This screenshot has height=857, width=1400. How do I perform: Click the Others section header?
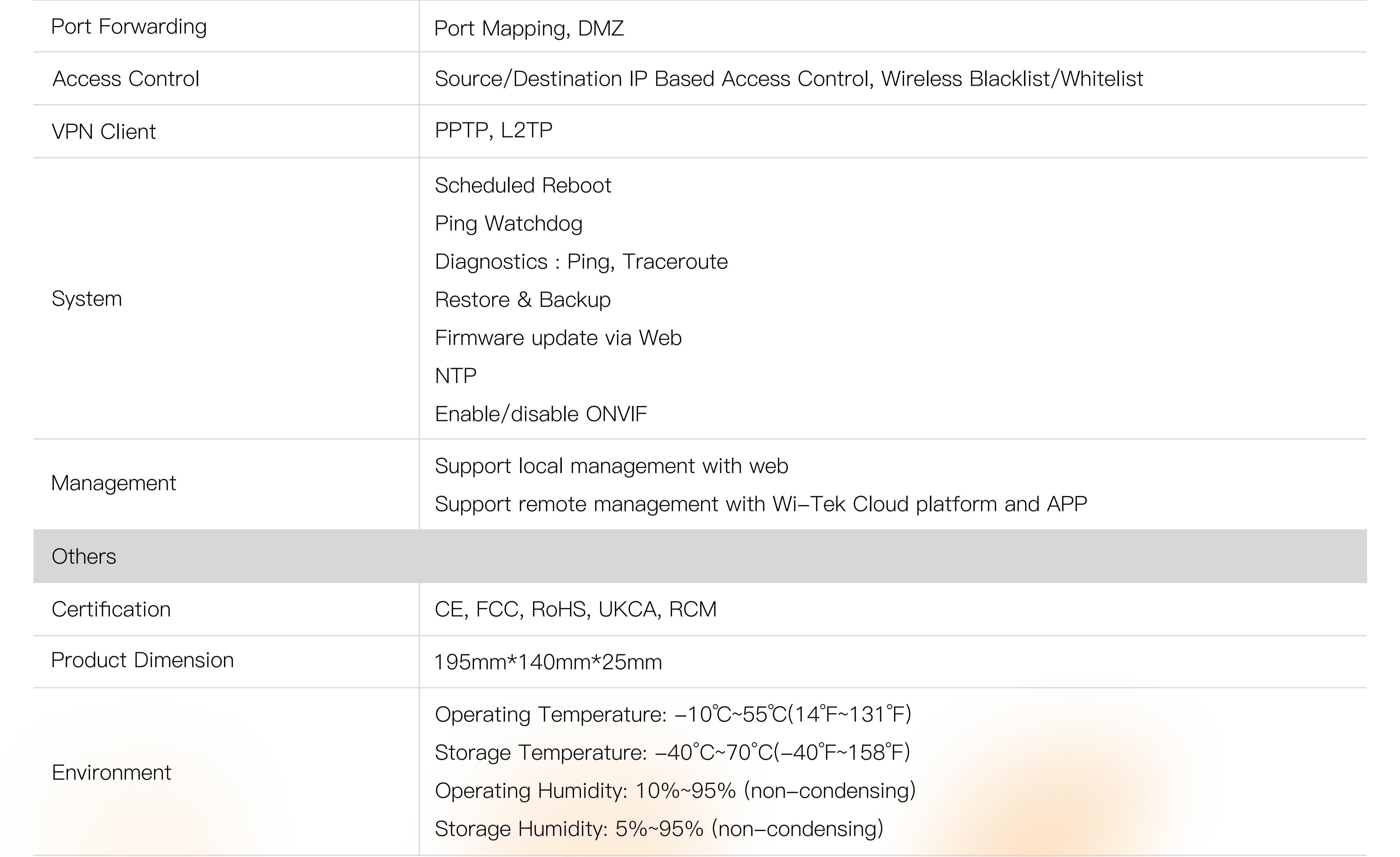tap(83, 556)
